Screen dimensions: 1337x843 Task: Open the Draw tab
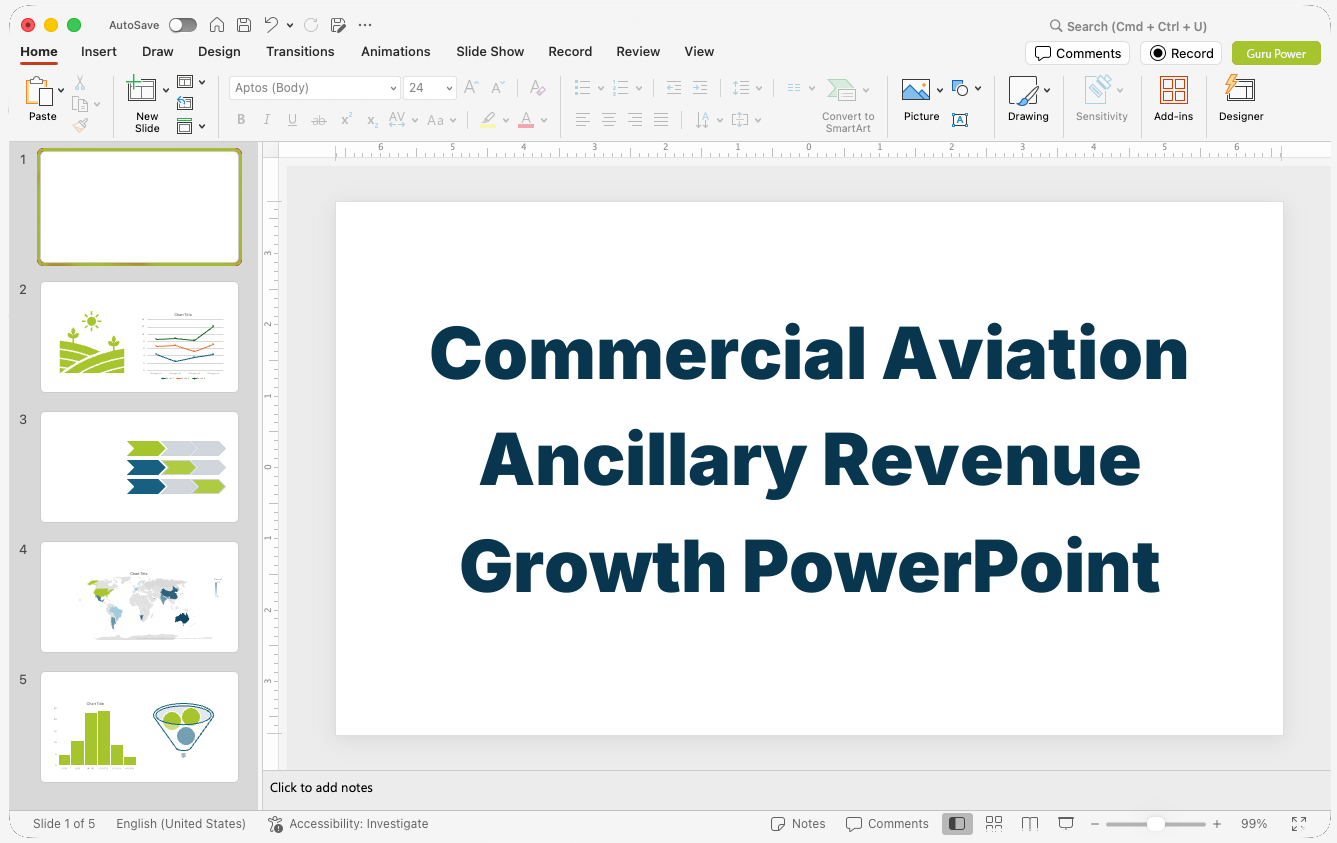click(158, 52)
